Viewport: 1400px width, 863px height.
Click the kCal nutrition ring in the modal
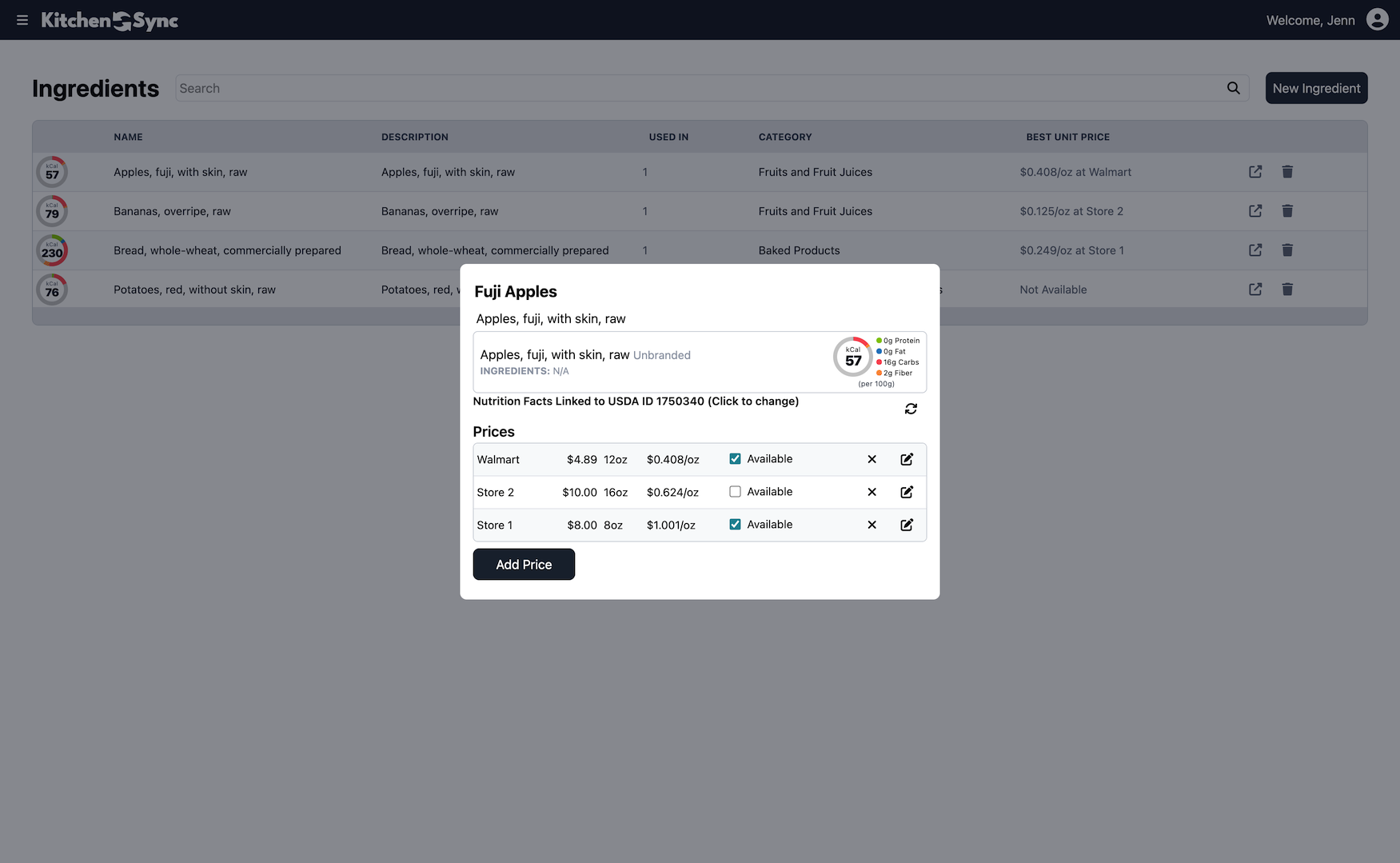coord(852,356)
